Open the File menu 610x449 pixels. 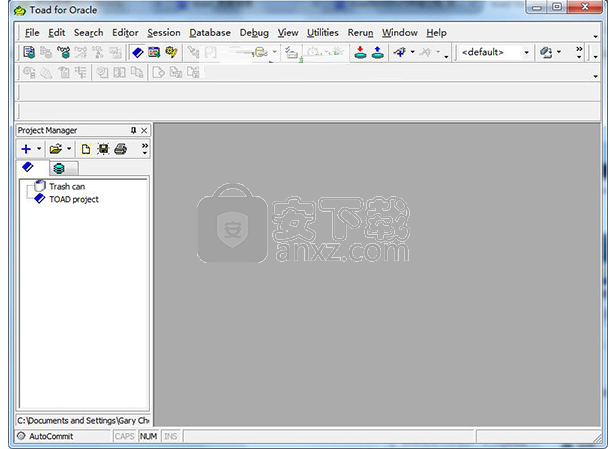coord(32,33)
